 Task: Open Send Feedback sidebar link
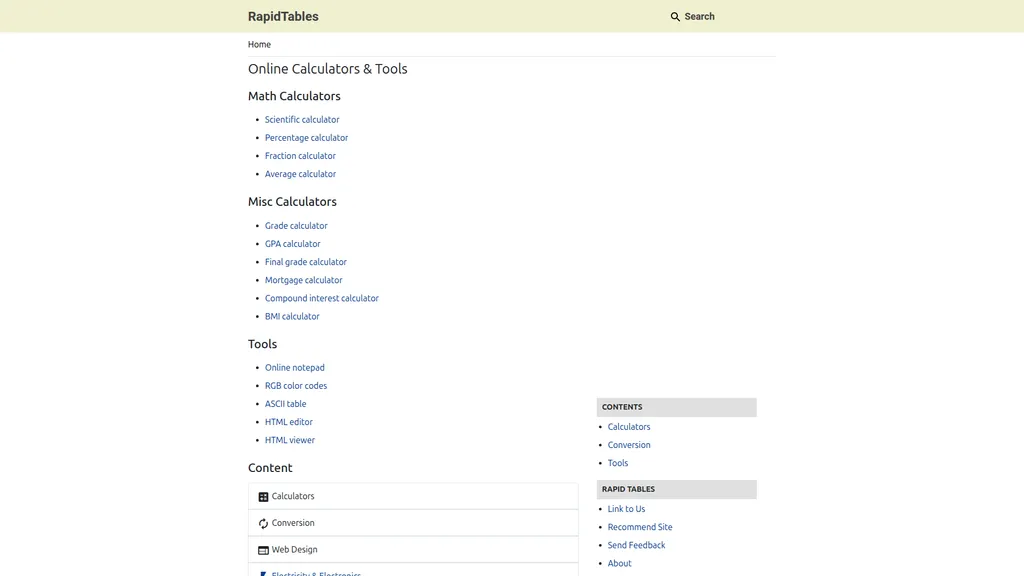636,545
